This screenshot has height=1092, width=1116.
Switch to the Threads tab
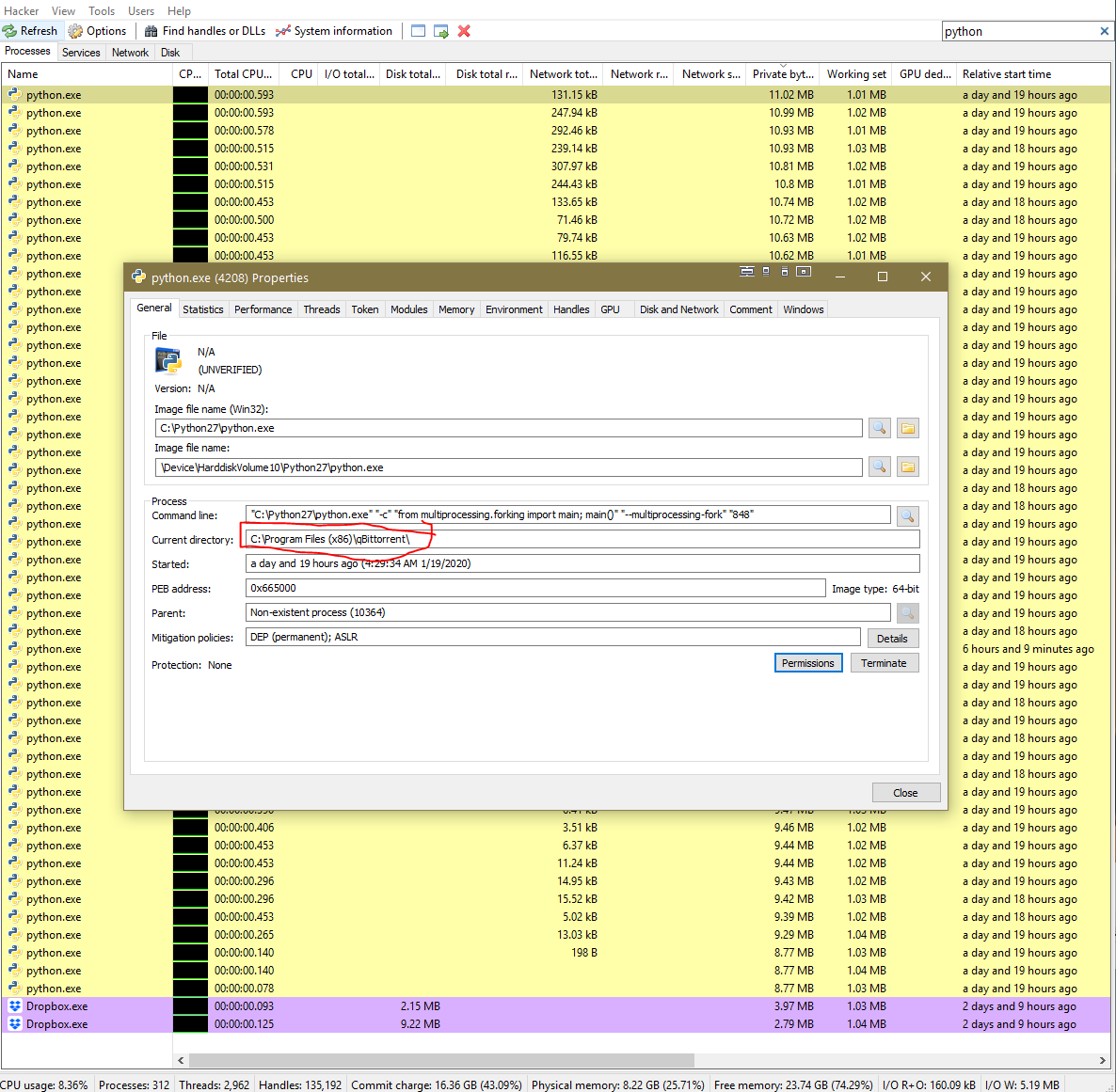click(321, 309)
